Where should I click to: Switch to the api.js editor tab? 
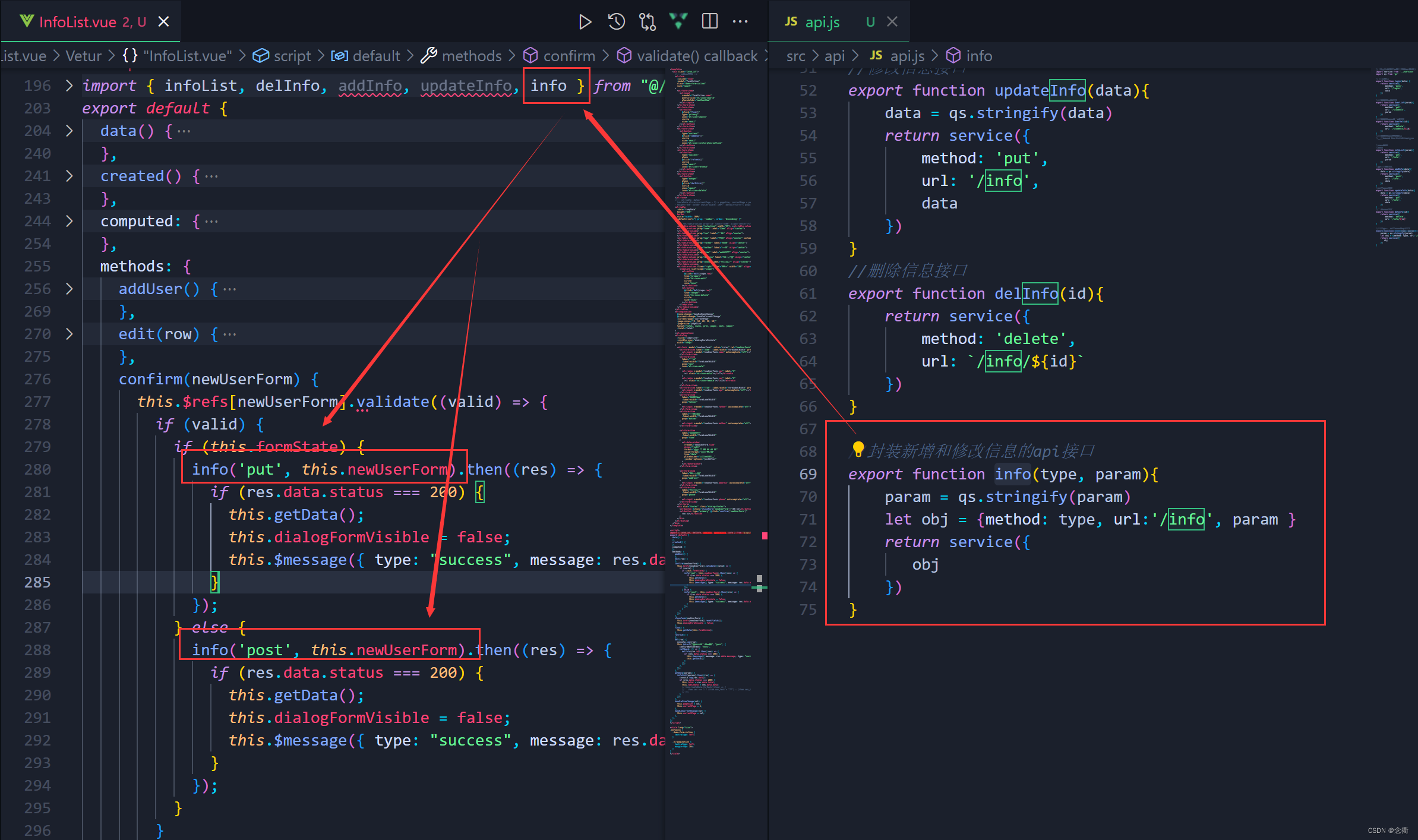822,22
